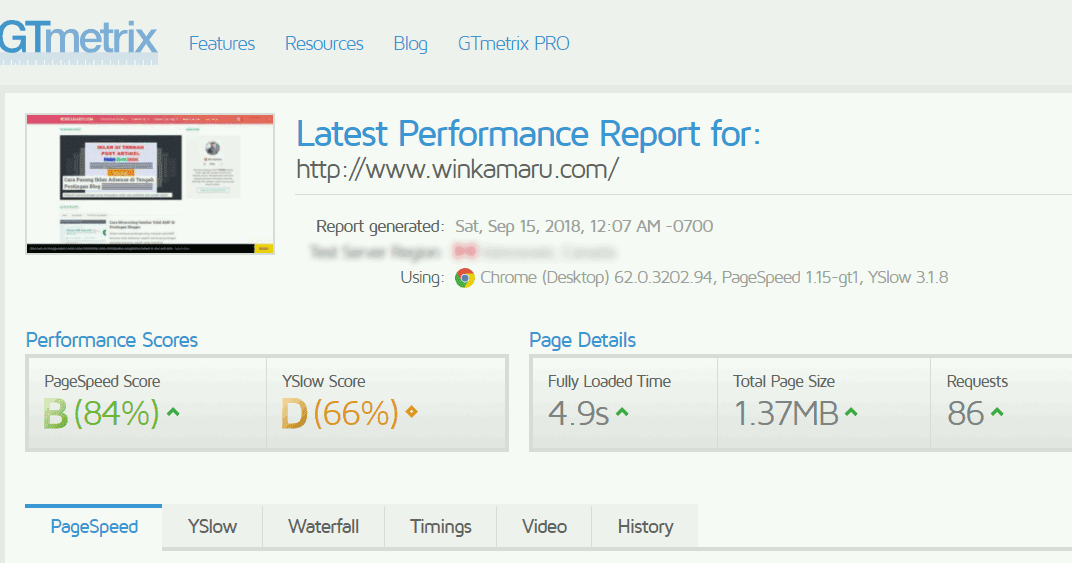This screenshot has width=1072, height=563.
Task: Click the D (66%) YSlow grade
Action: [340, 414]
